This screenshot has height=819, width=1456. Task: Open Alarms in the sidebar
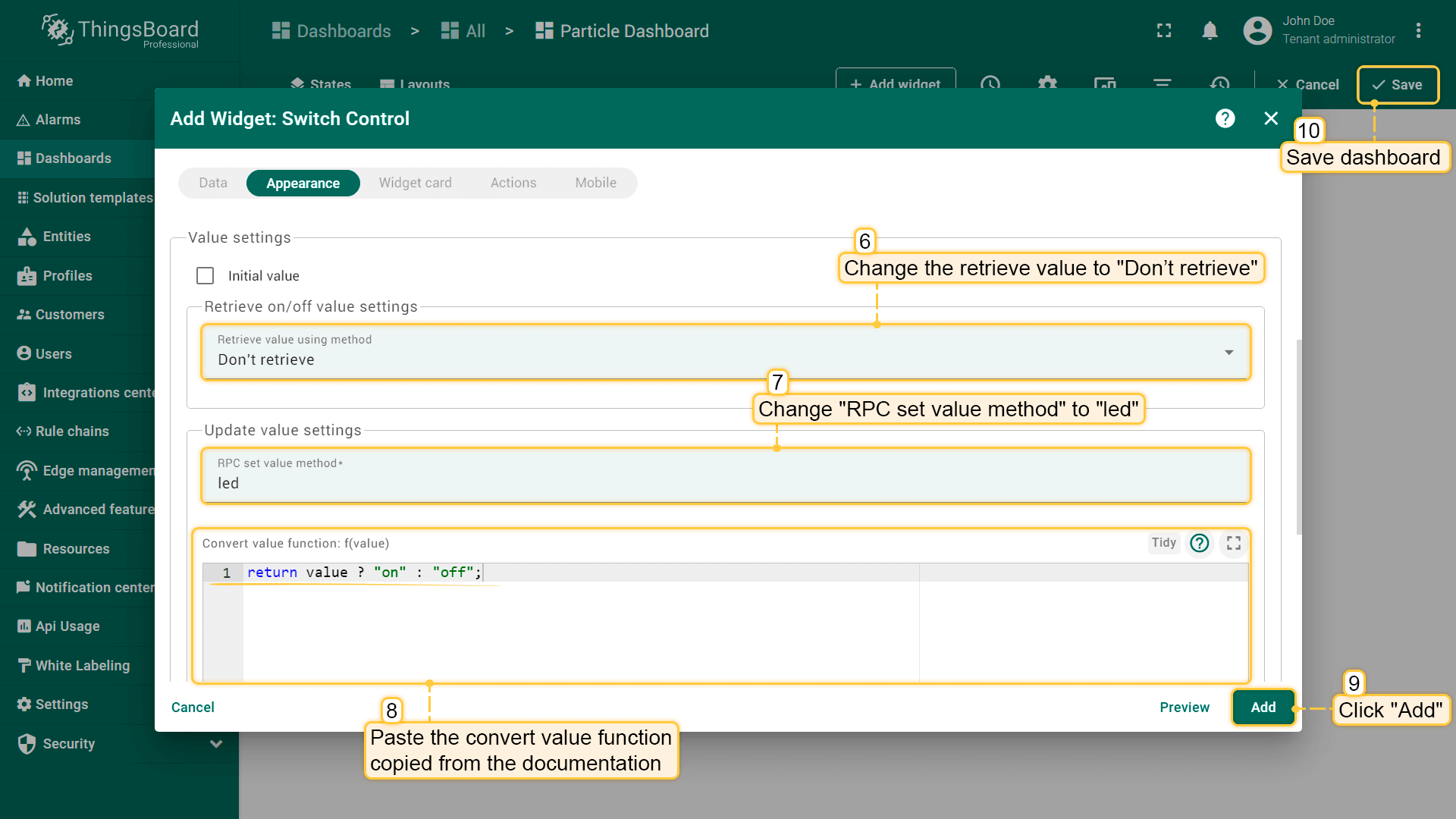point(58,120)
